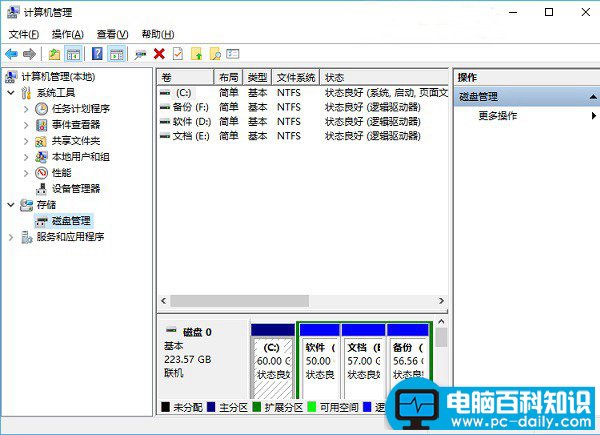Open 任务计划程序 in the tree
Screen dimensions: 600x435
[81, 109]
